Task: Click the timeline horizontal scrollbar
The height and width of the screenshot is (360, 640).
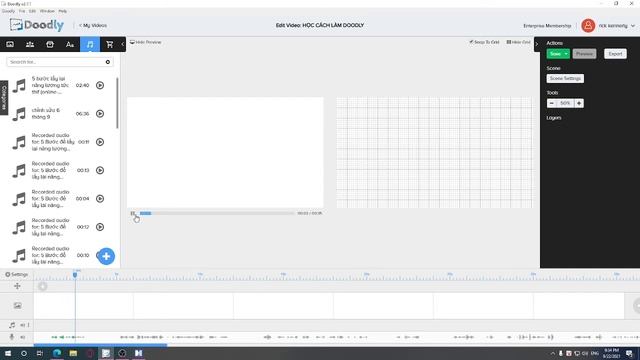Action: coord(100,345)
